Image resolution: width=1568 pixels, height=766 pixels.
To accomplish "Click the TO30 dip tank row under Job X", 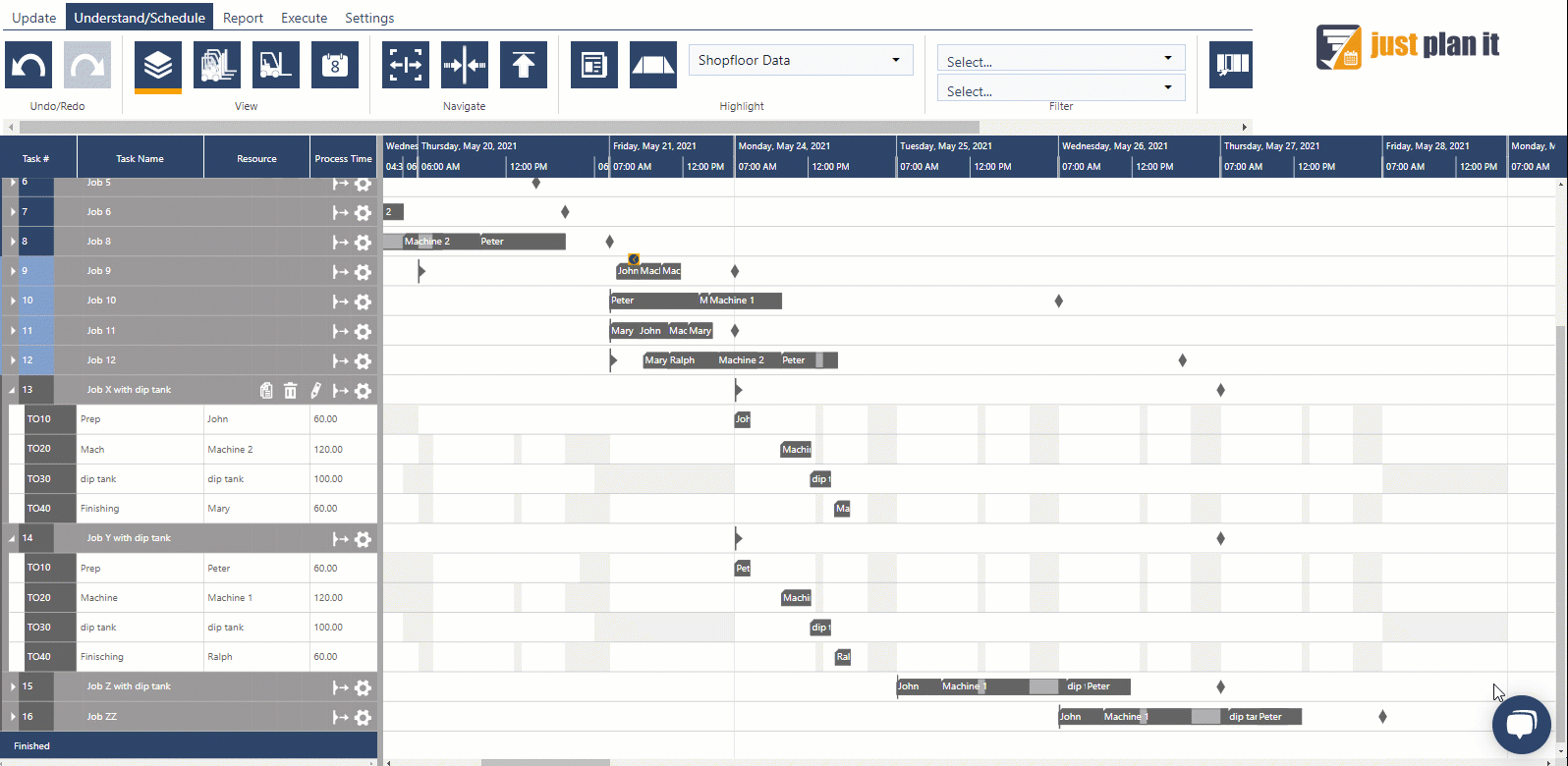I will tap(189, 479).
